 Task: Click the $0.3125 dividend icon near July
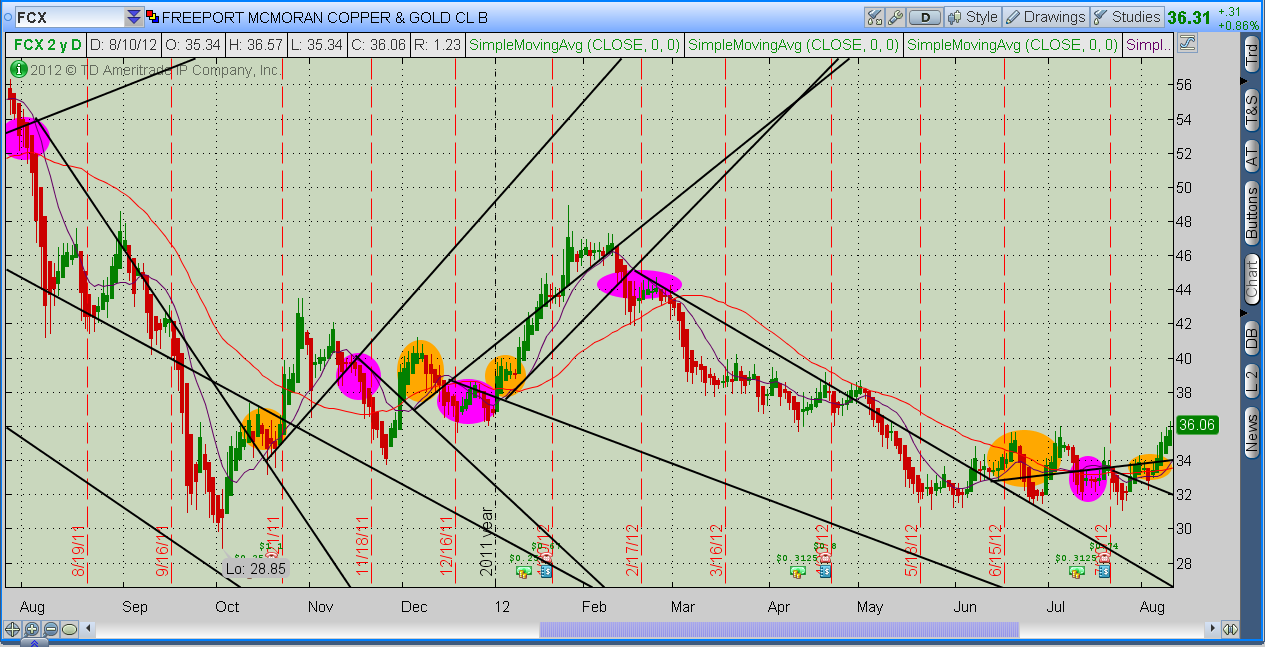pyautogui.click(x=1076, y=572)
